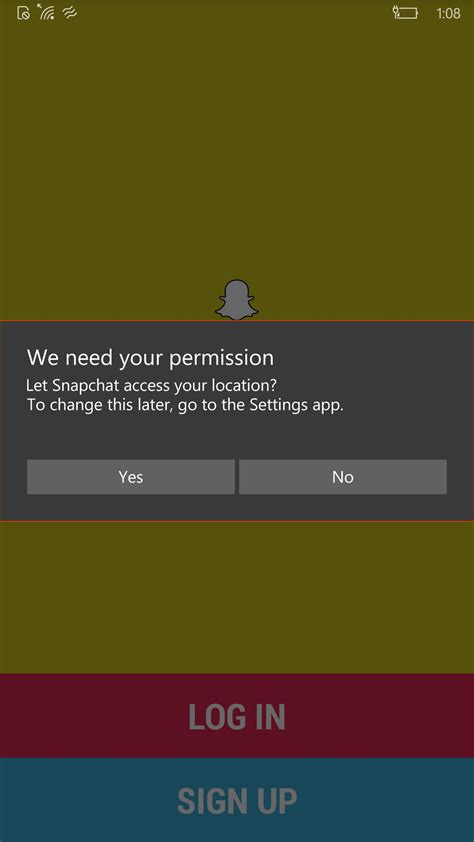Viewport: 474px width, 842px height.
Task: Tap the word "Snapchat" in the prompt message
Action: (86, 387)
